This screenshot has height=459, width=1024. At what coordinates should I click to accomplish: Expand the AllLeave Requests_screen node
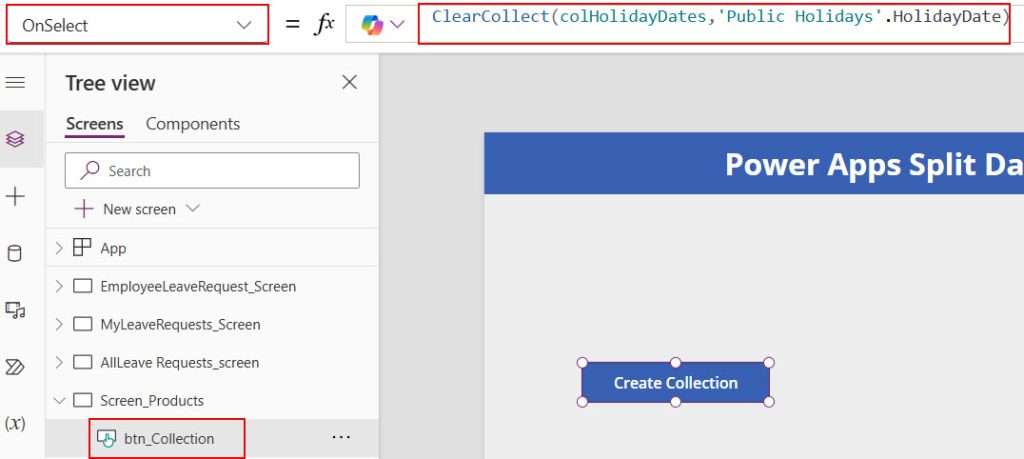59,362
